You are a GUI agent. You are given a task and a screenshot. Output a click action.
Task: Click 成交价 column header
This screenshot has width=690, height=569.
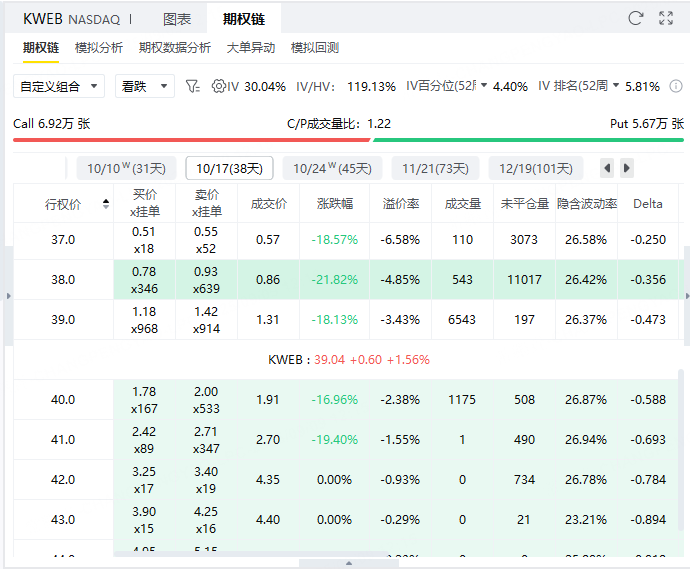pos(268,204)
